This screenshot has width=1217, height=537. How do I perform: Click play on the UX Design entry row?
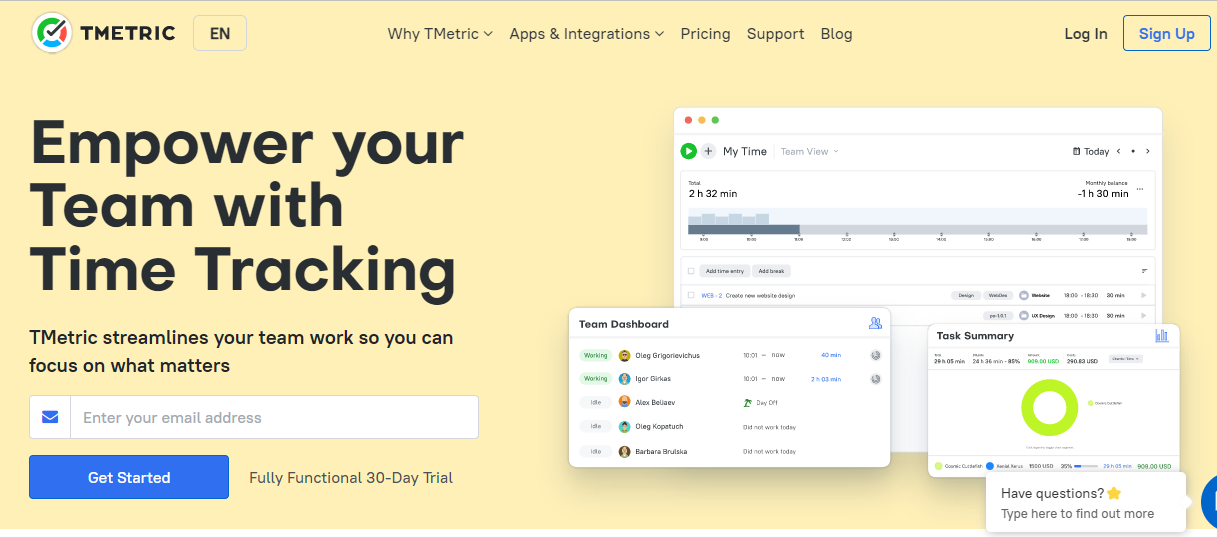pos(1143,316)
